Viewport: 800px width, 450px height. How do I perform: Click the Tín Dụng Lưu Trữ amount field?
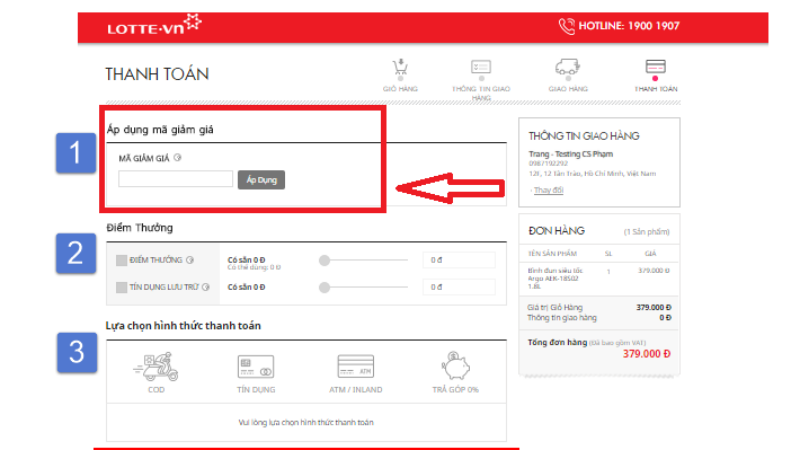[458, 287]
